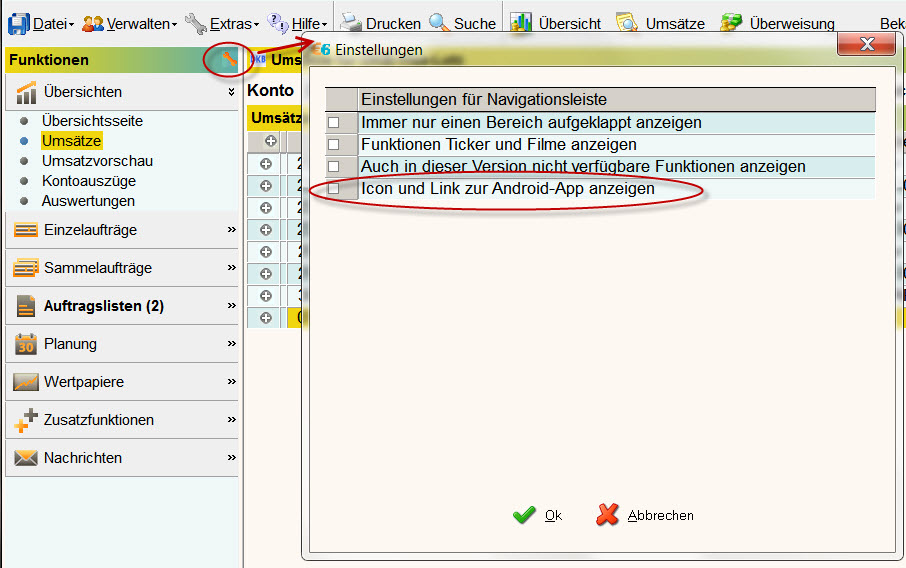Open the Hilfe menu
The image size is (906, 568).
point(309,24)
